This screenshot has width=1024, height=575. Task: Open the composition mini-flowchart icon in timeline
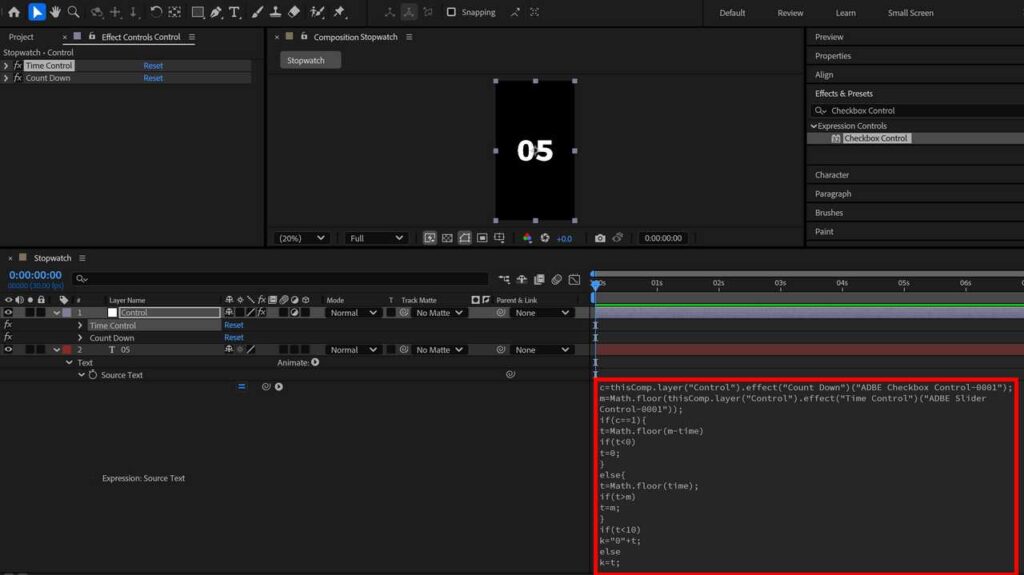pos(504,279)
